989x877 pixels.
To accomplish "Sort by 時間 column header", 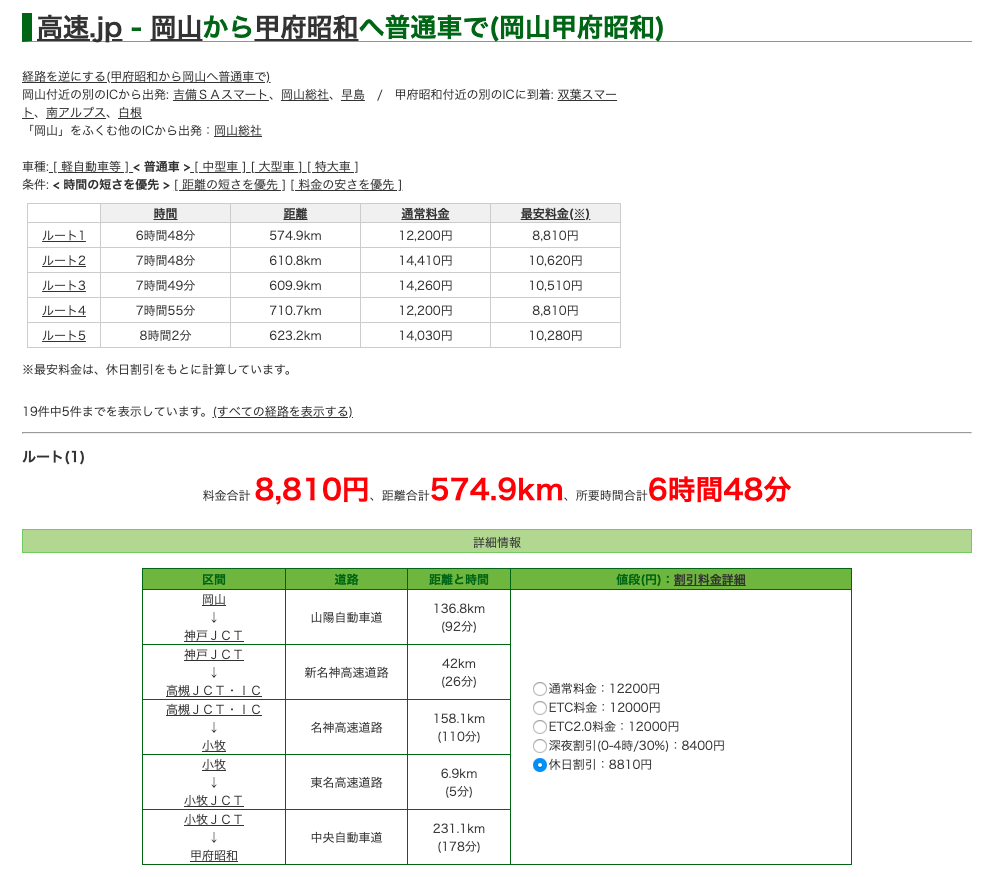I will tap(165, 214).
